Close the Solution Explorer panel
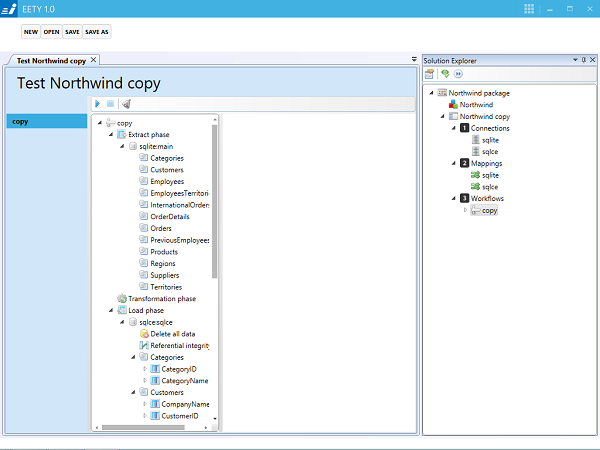The image size is (600, 450). [x=592, y=60]
